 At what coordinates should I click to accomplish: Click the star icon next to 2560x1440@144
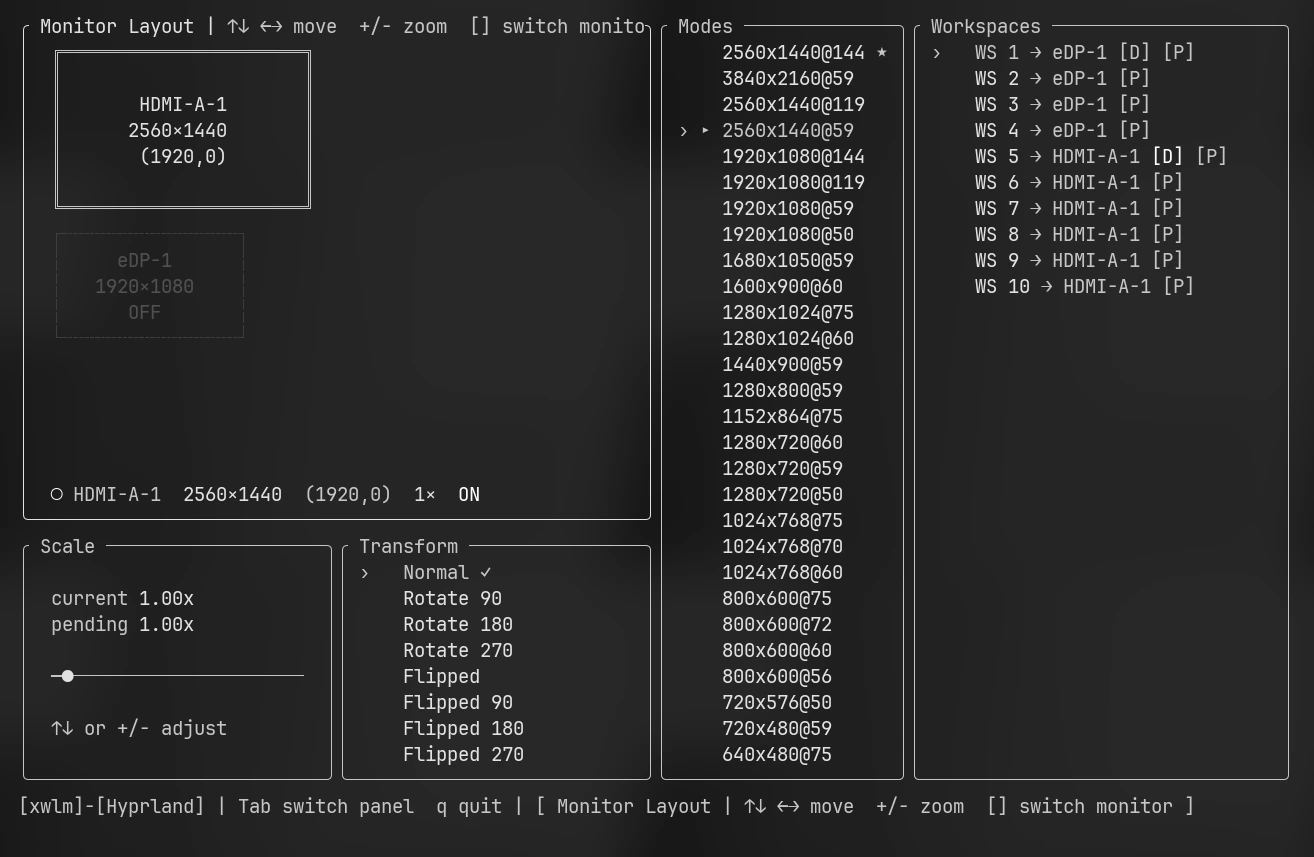click(881, 52)
